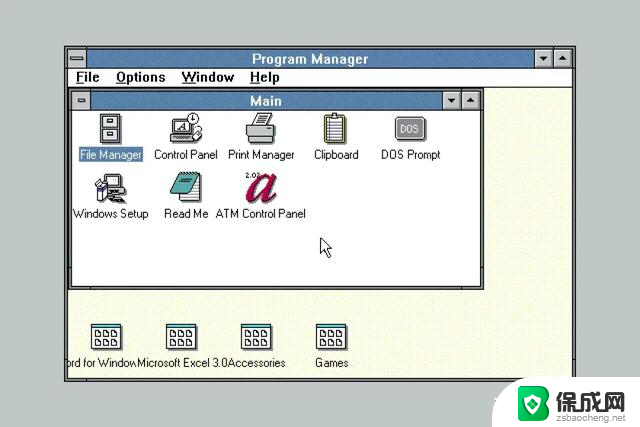Open the File menu
This screenshot has width=640, height=427.
(88, 77)
